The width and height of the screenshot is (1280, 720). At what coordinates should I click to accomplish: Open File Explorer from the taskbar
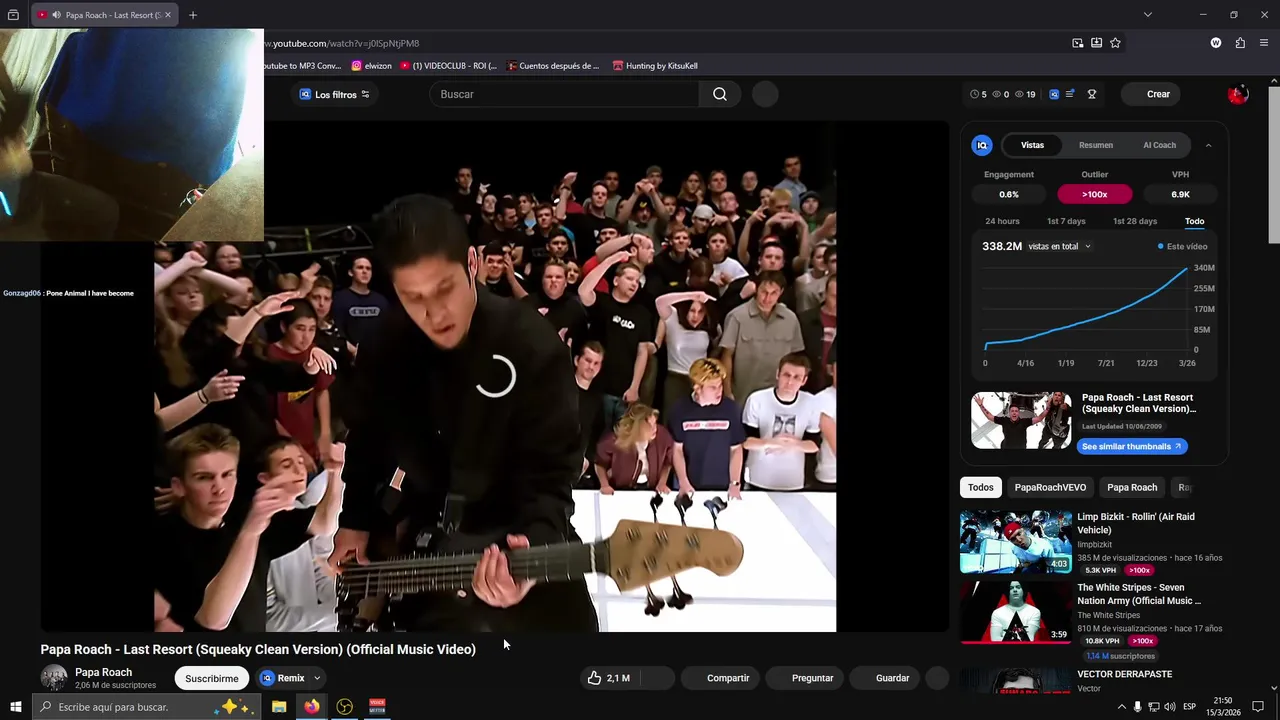pos(279,707)
